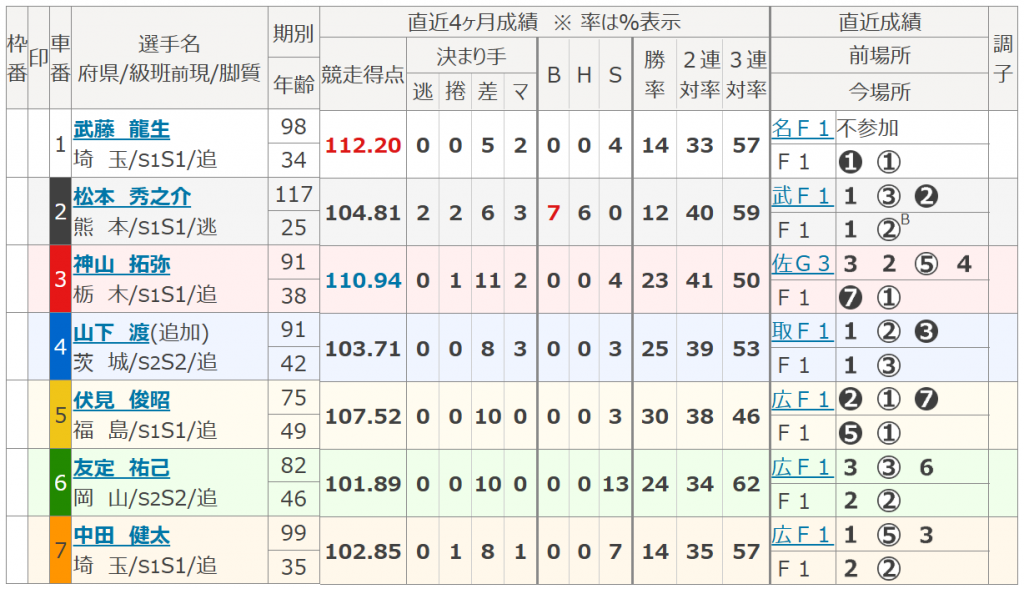This screenshot has height=589, width=1024.
Task: Click the 競走得点 column header
Action: click(363, 74)
